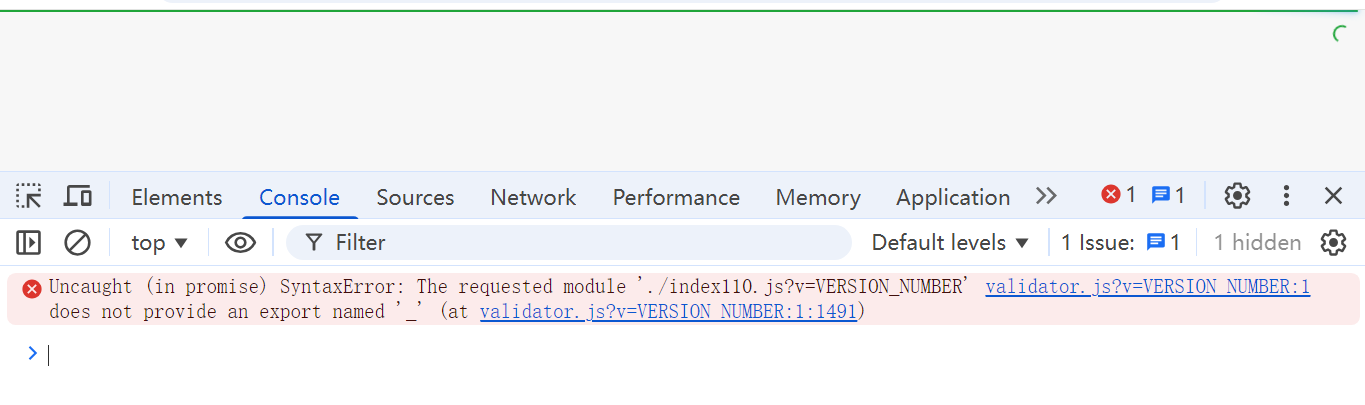Open the Sources tab
Image resolution: width=1365 pixels, height=405 pixels.
[415, 197]
